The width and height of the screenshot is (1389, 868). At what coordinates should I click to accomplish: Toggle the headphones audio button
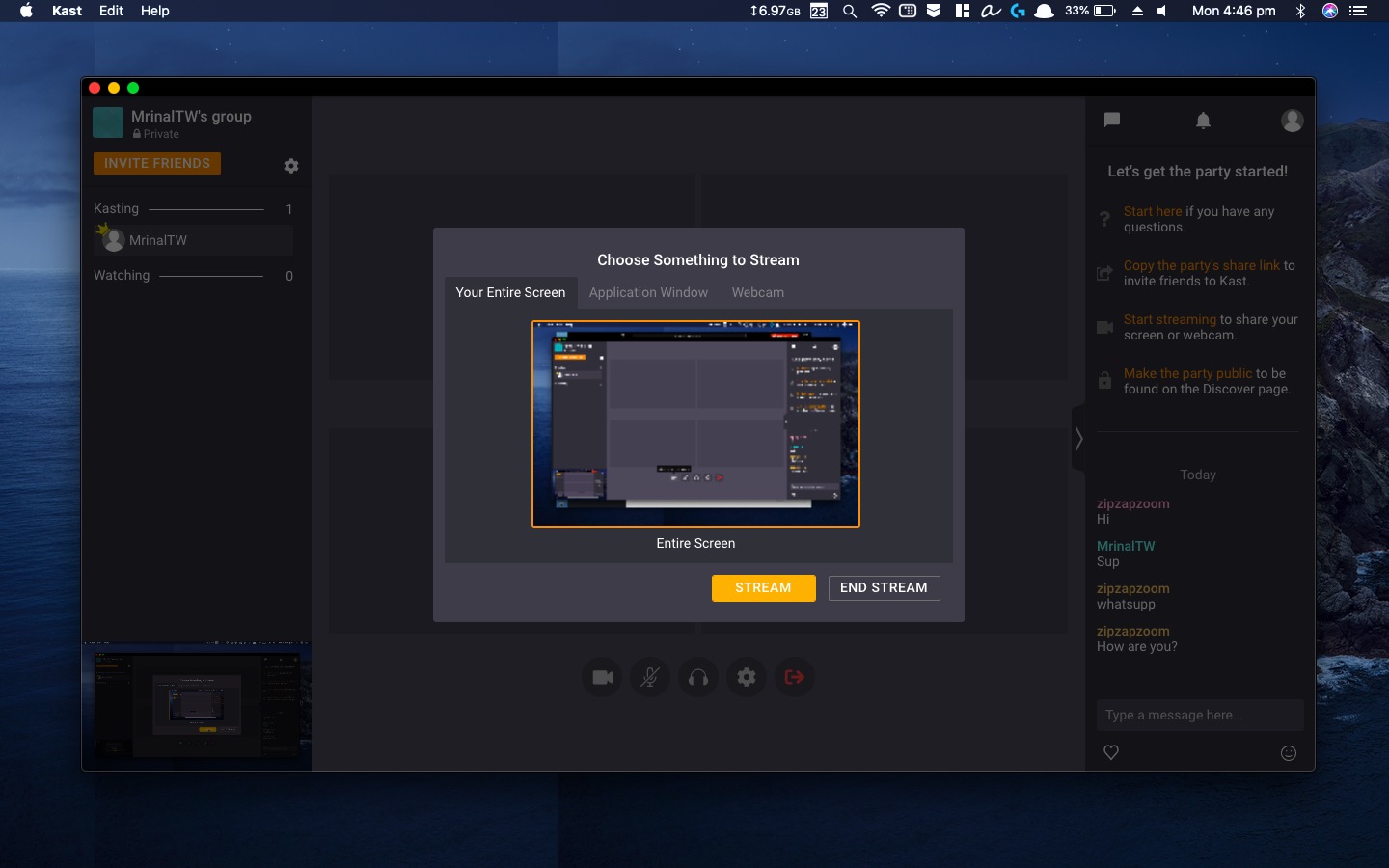point(698,677)
